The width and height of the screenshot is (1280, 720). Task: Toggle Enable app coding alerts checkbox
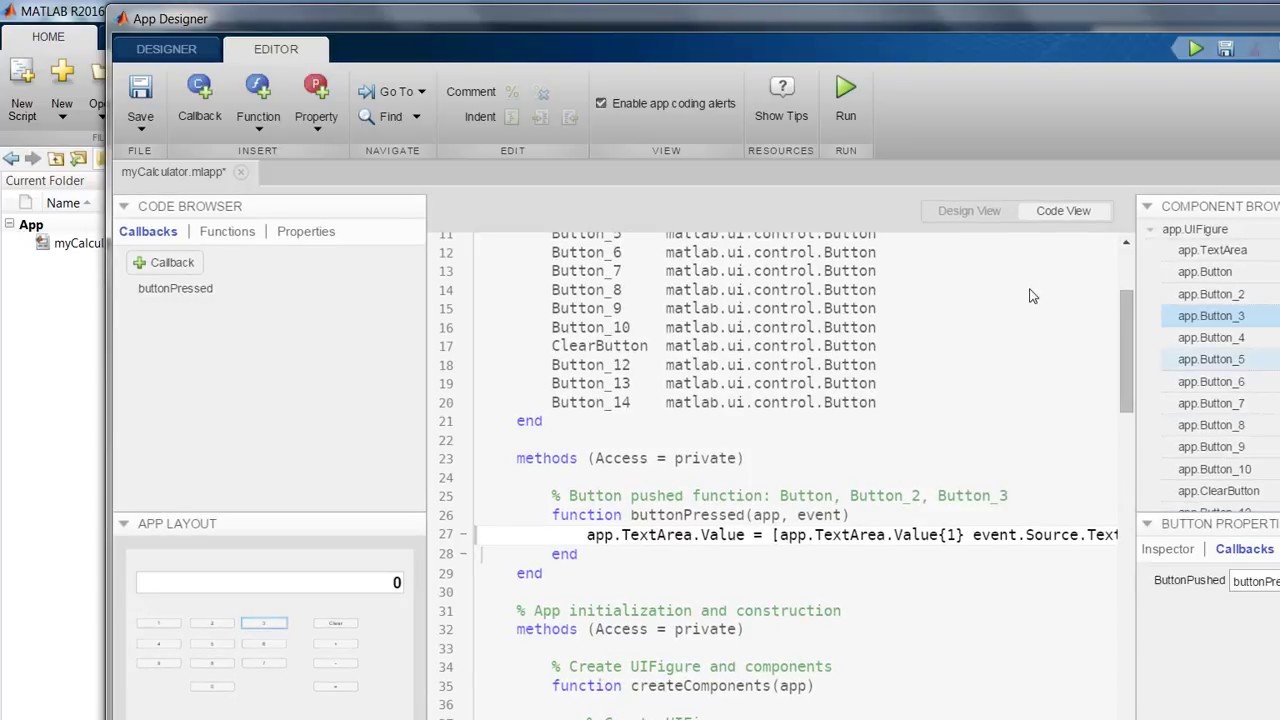point(601,103)
